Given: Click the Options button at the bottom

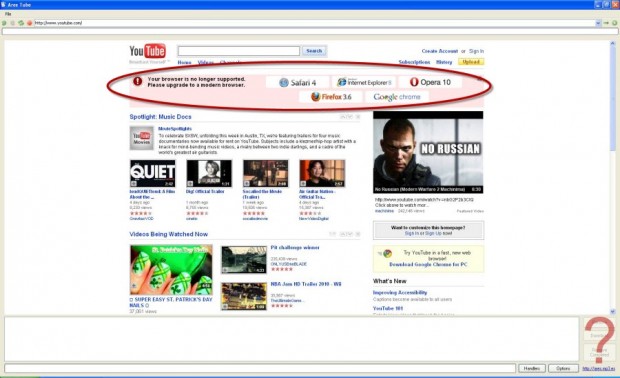Looking at the screenshot, I should [x=563, y=369].
